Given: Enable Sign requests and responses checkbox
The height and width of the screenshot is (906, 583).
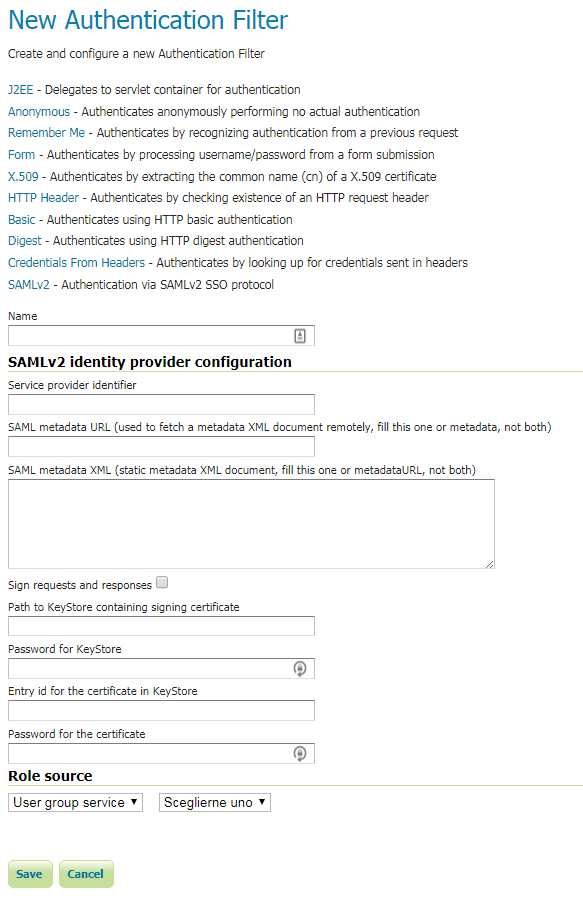Looking at the screenshot, I should [x=162, y=582].
